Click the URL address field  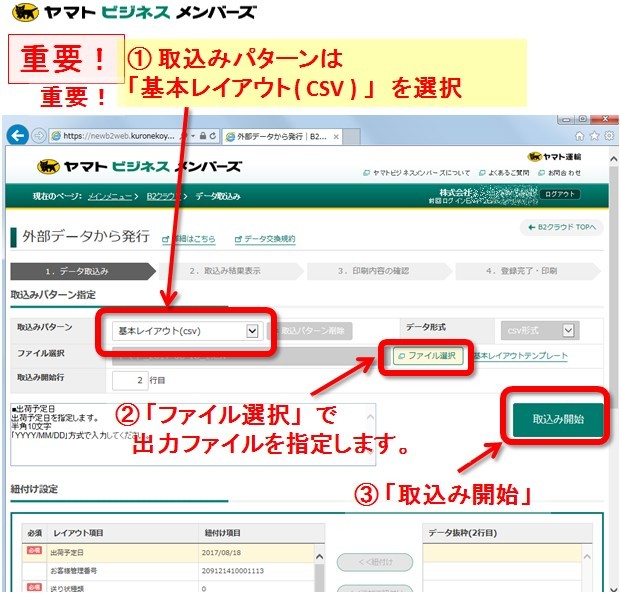coord(119,136)
